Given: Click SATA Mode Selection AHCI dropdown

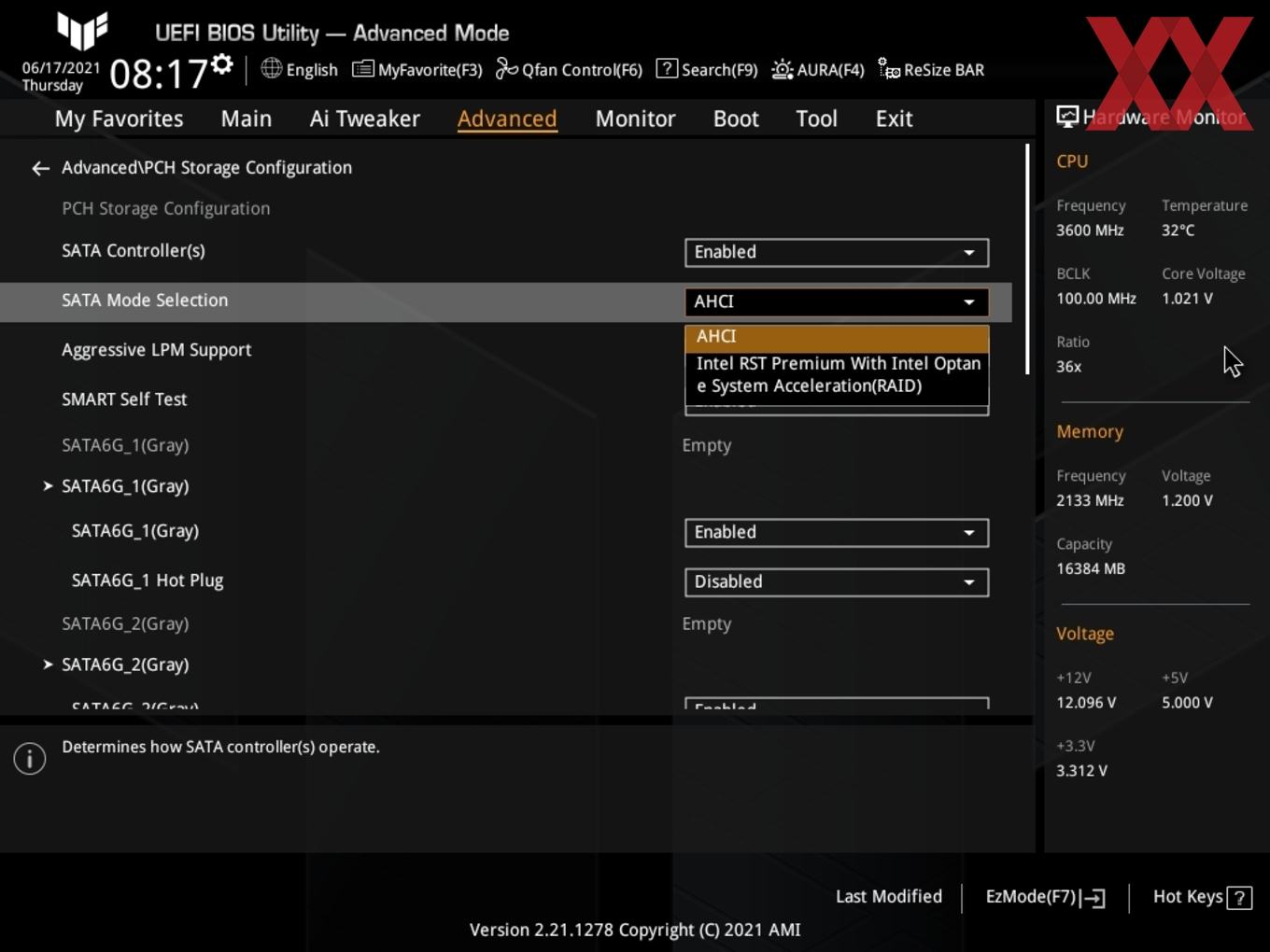Looking at the screenshot, I should tap(837, 301).
